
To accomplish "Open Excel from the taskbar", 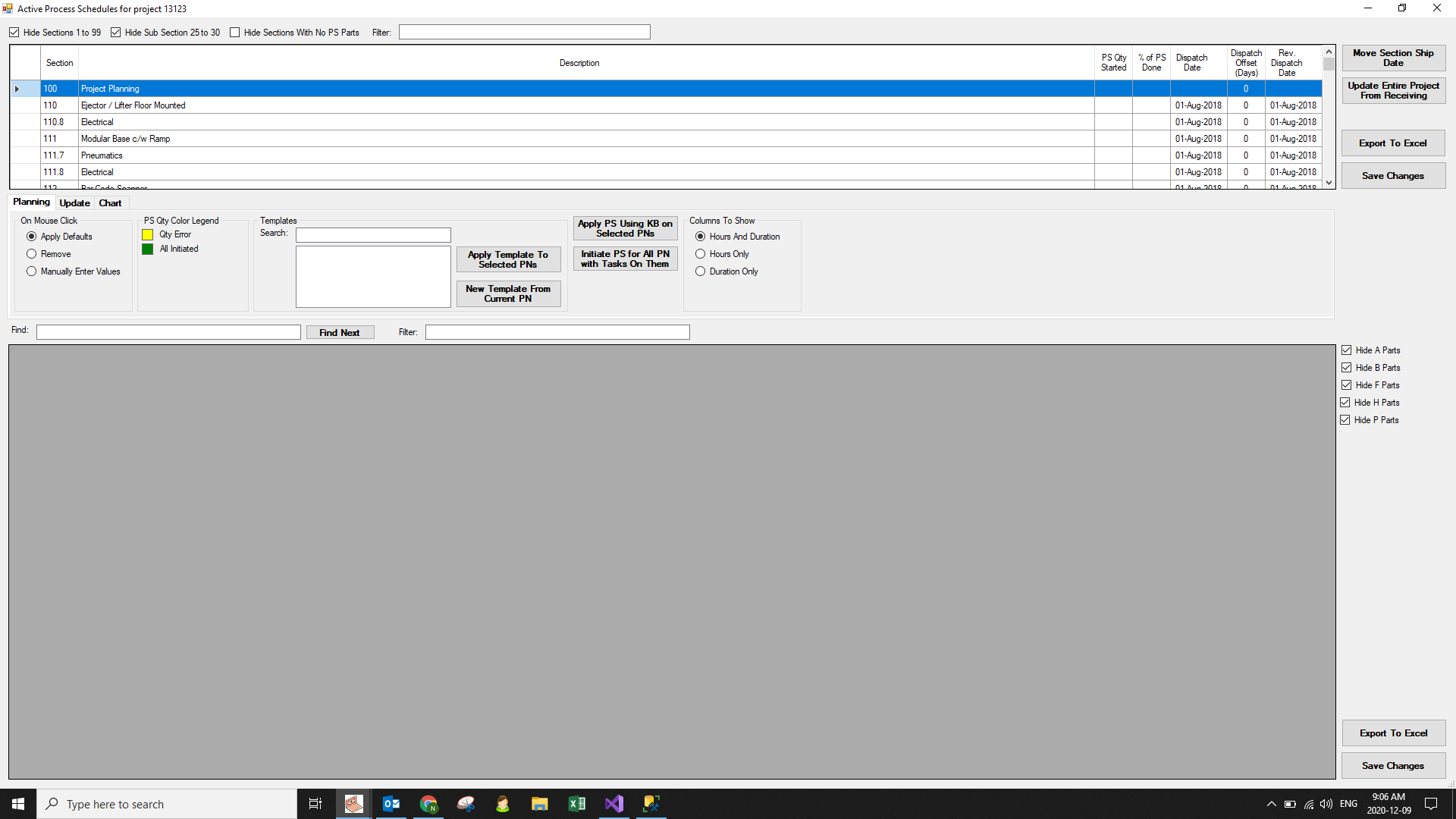I will pos(576,804).
